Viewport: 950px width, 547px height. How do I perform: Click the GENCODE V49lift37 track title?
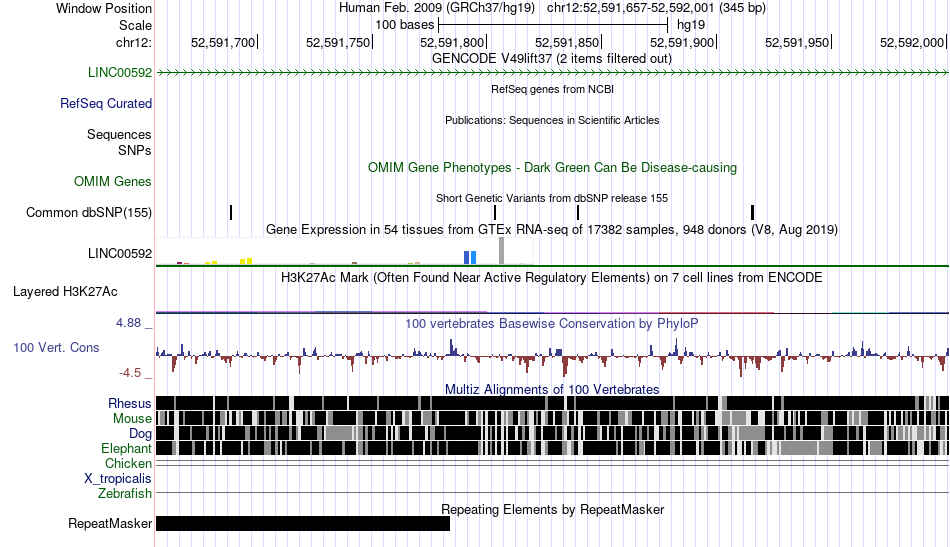click(552, 59)
